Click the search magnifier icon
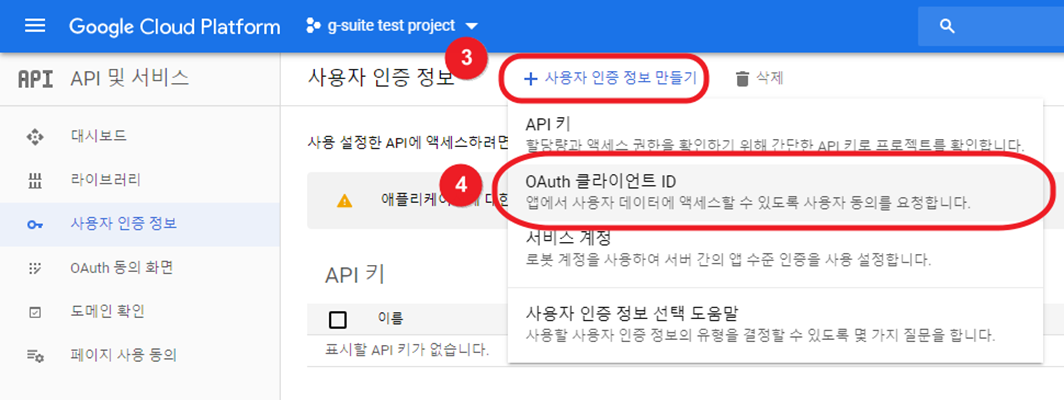Screen dimensions: 1064x400 [947, 26]
